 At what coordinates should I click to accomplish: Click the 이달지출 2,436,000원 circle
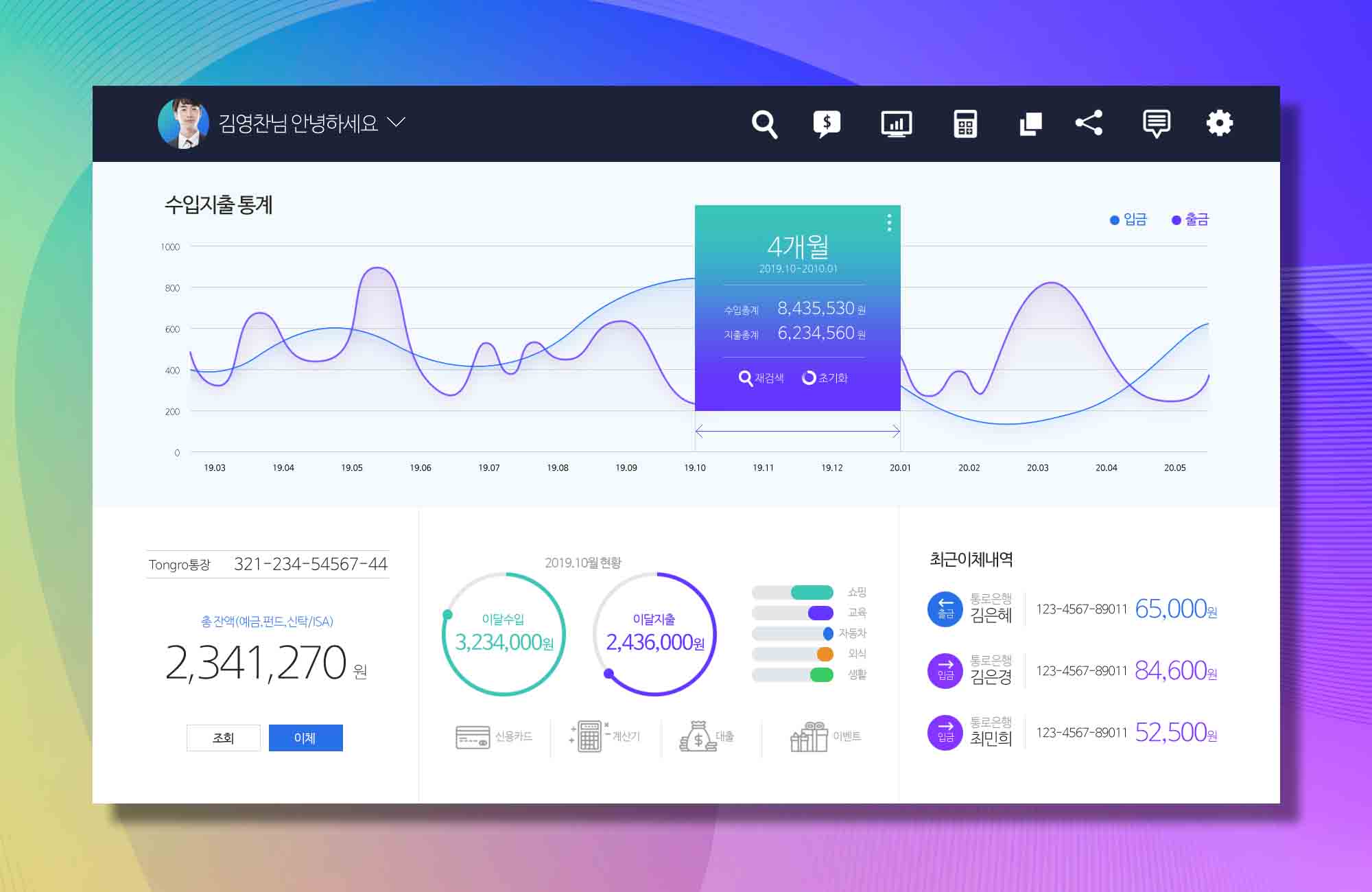pyautogui.click(x=654, y=634)
